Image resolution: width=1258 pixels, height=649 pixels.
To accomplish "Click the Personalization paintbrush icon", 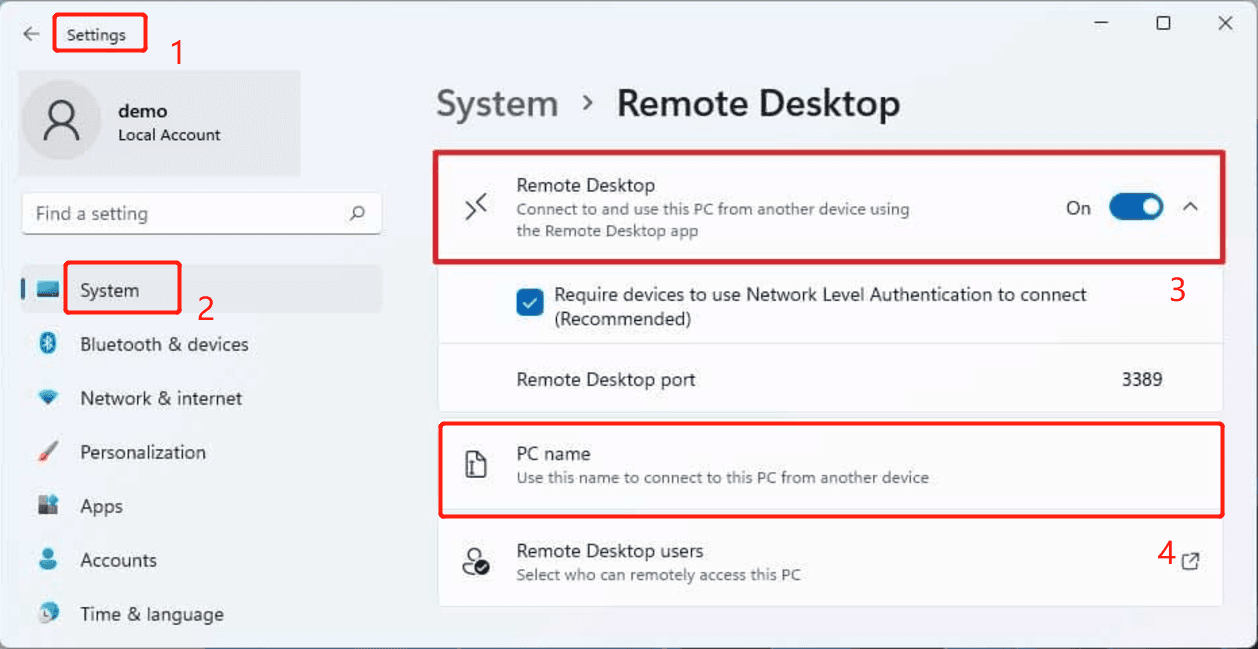I will click(48, 452).
